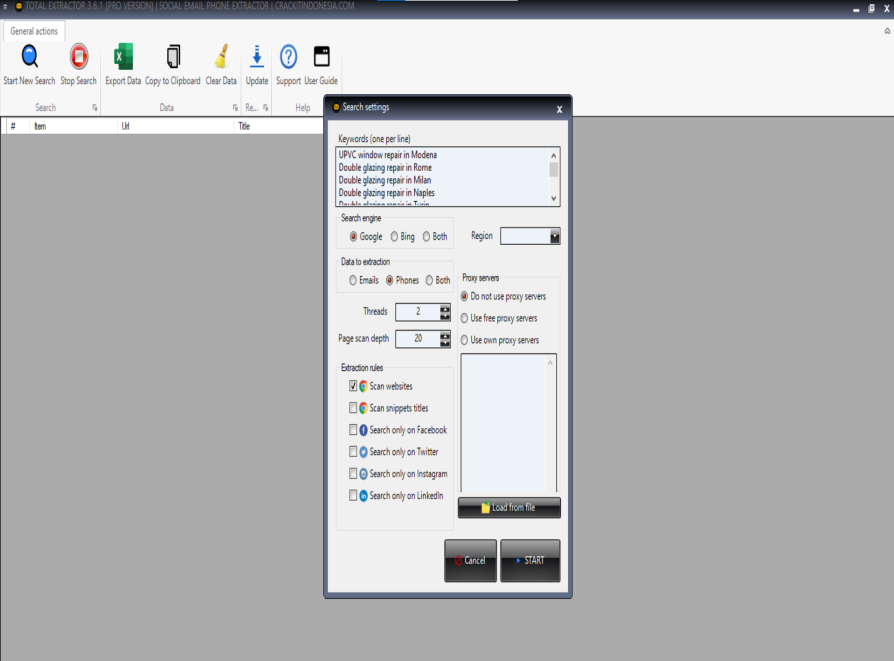Choose Use own proxy servers
The width and height of the screenshot is (894, 661).
click(464, 340)
